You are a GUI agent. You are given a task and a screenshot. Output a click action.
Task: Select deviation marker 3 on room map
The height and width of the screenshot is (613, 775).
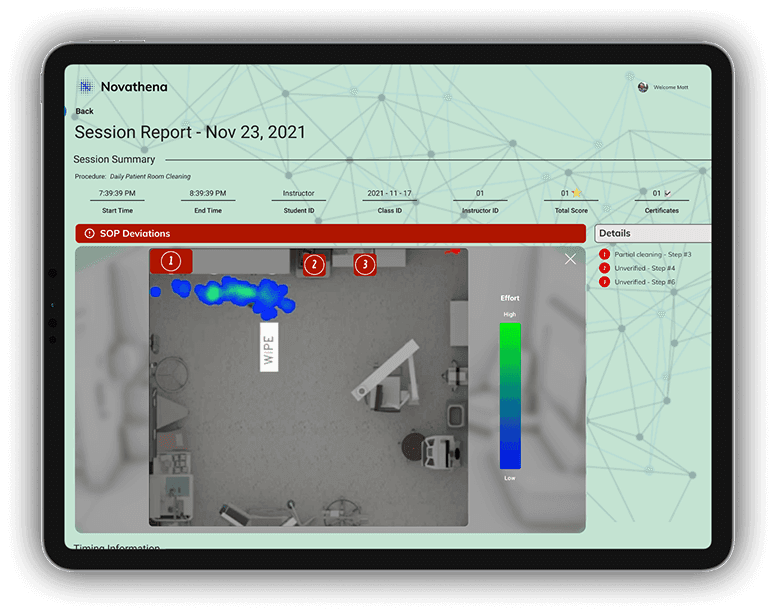pyautogui.click(x=365, y=264)
